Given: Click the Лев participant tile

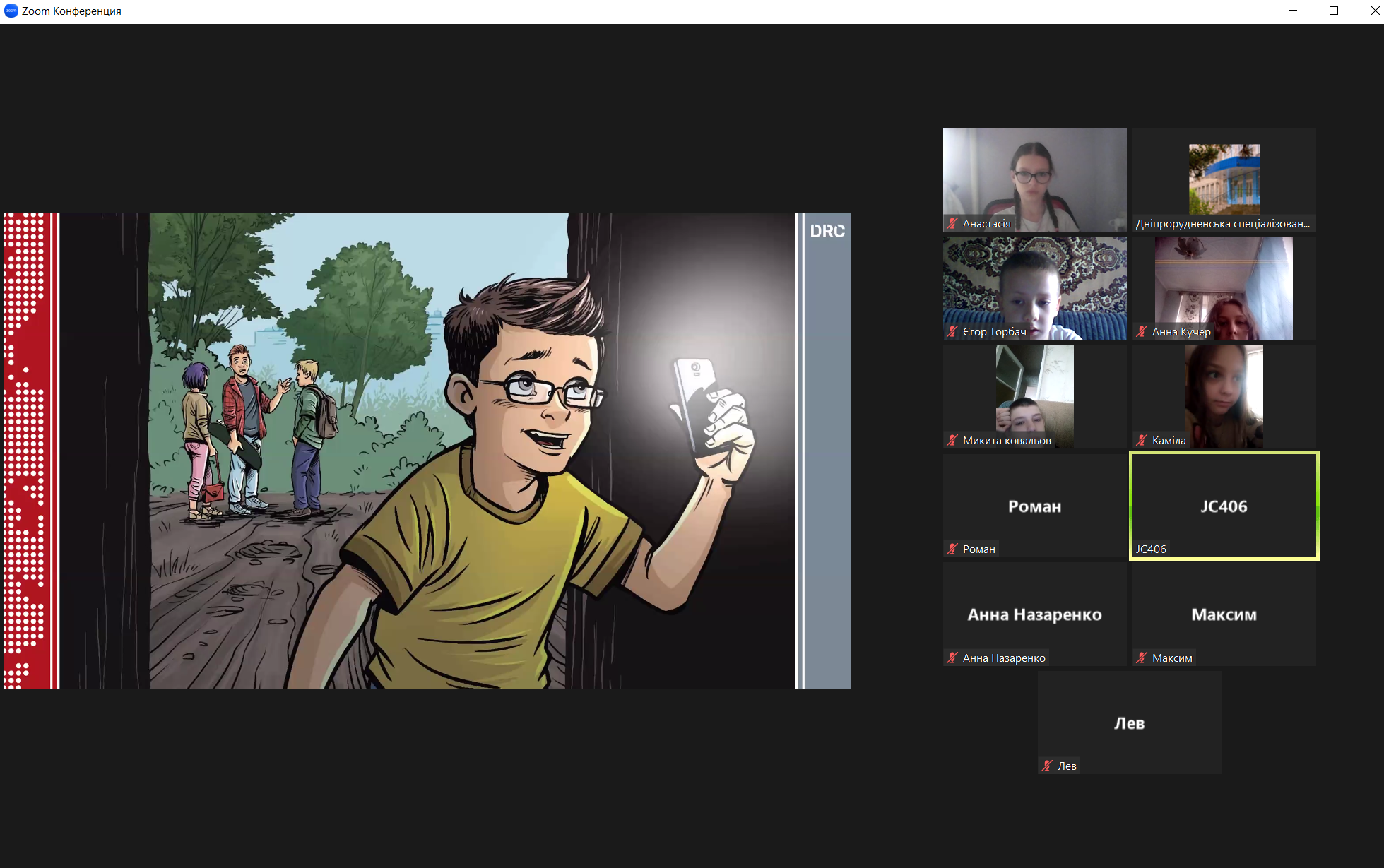Looking at the screenshot, I should tap(1129, 723).
